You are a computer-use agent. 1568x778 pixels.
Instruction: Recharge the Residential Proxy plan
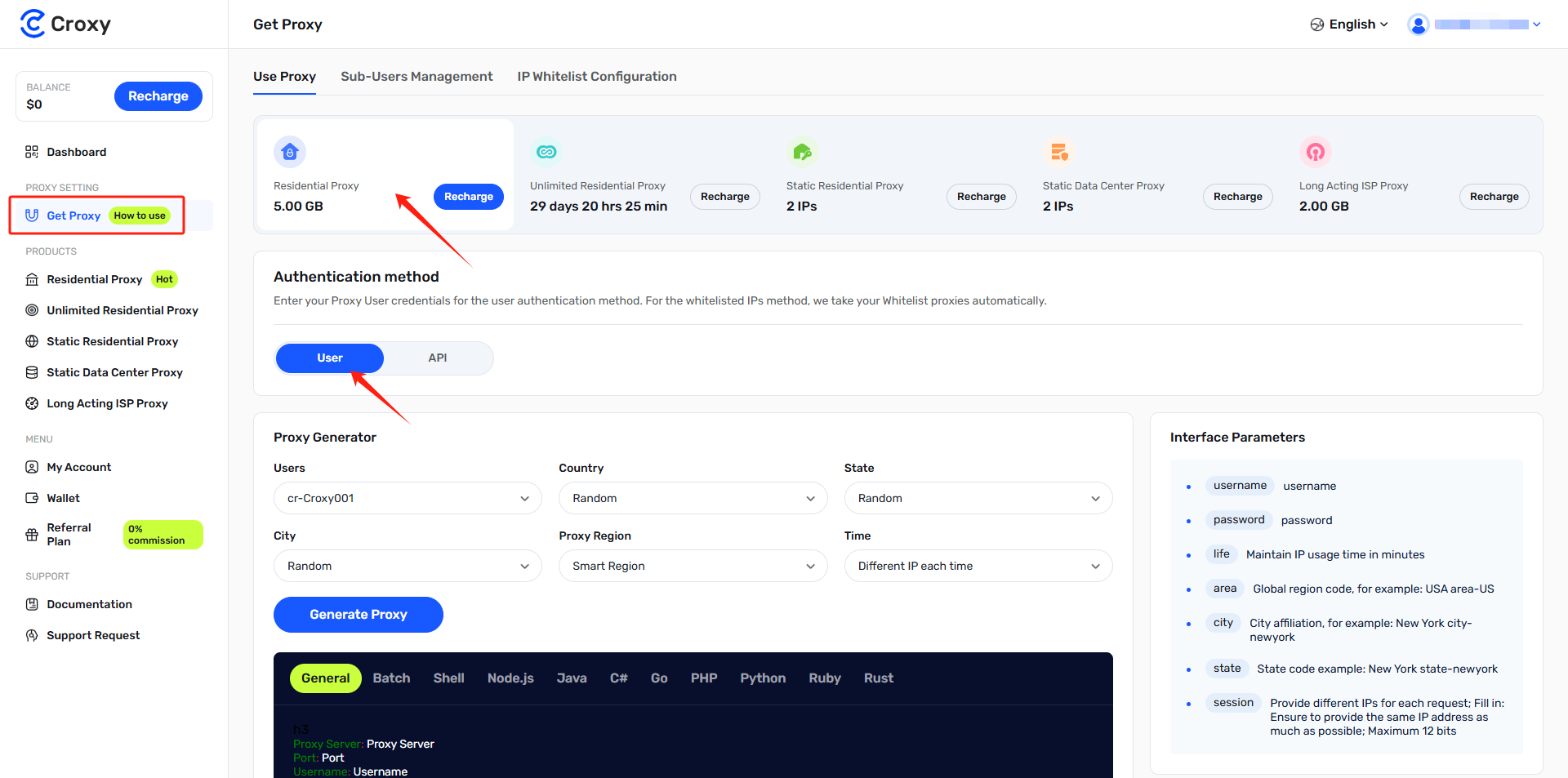(x=469, y=197)
